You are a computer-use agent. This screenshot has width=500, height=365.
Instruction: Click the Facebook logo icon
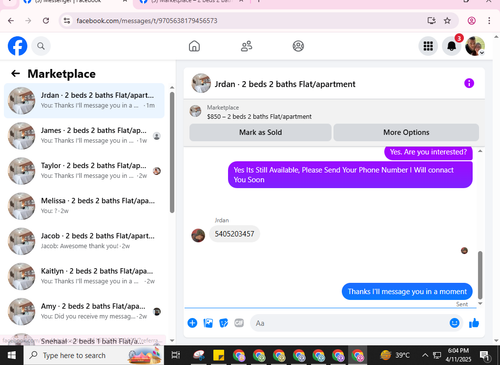click(x=17, y=46)
